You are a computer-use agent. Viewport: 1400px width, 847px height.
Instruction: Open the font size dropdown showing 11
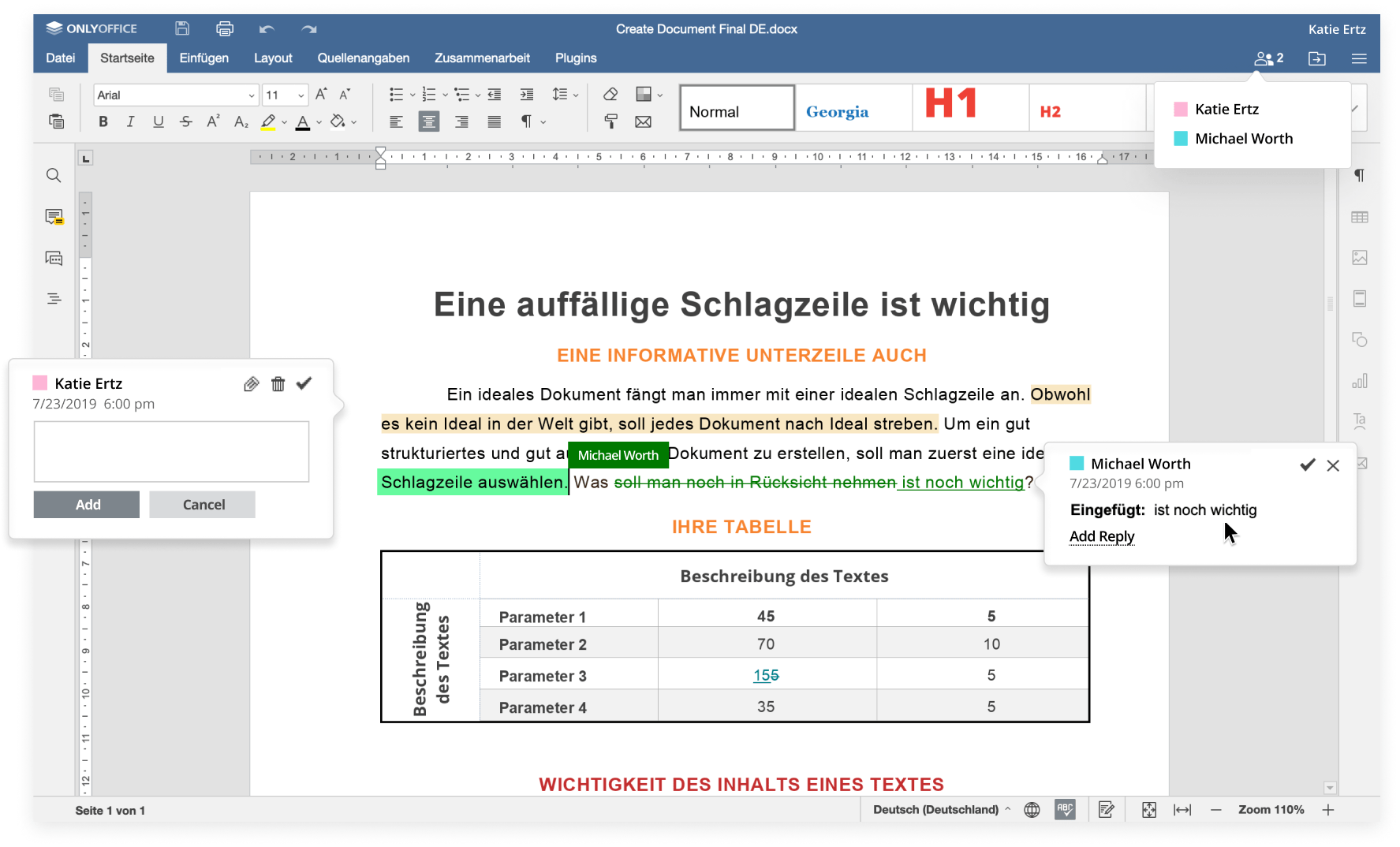[301, 95]
